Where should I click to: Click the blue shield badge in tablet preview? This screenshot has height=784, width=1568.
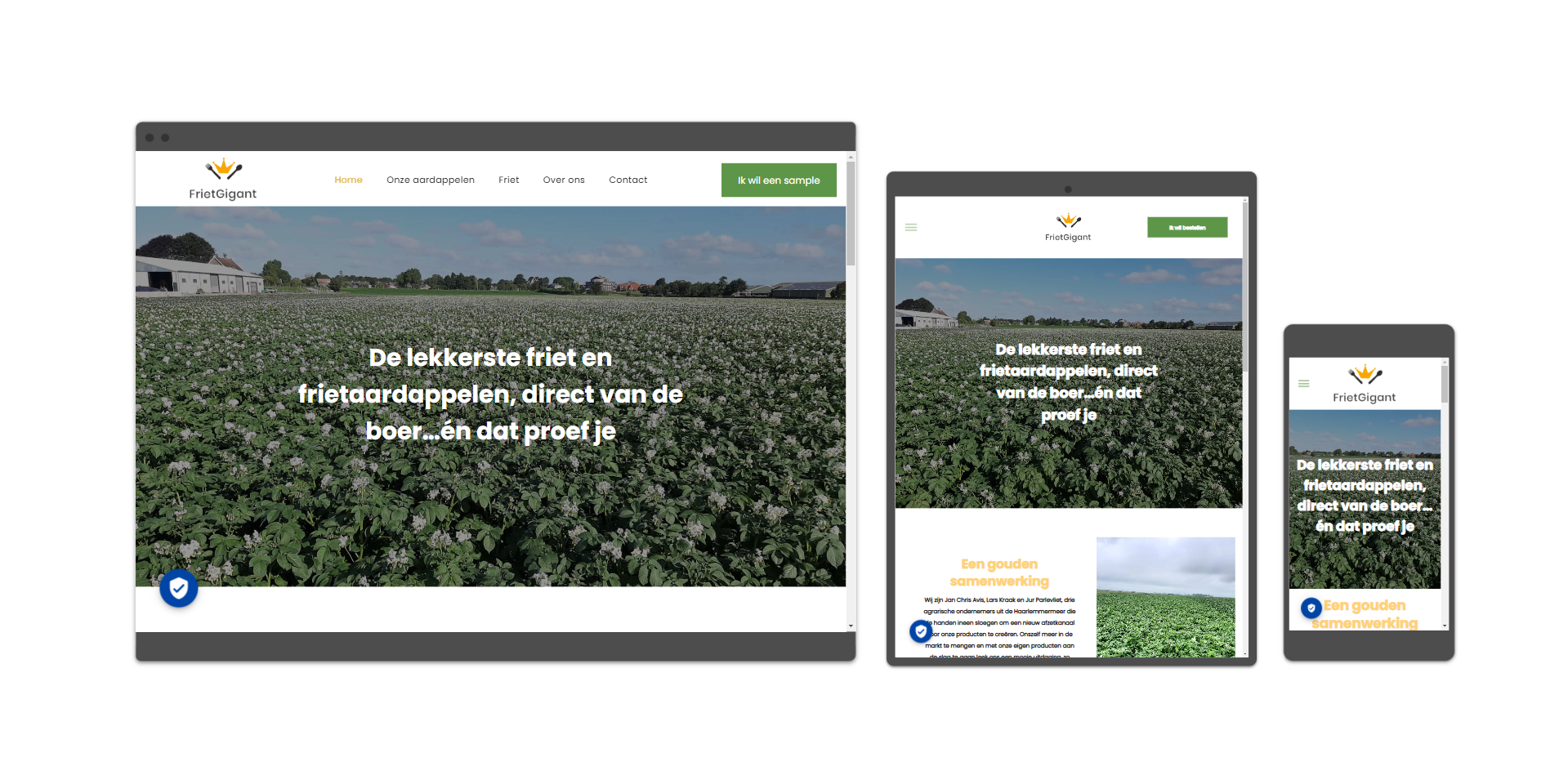[921, 631]
